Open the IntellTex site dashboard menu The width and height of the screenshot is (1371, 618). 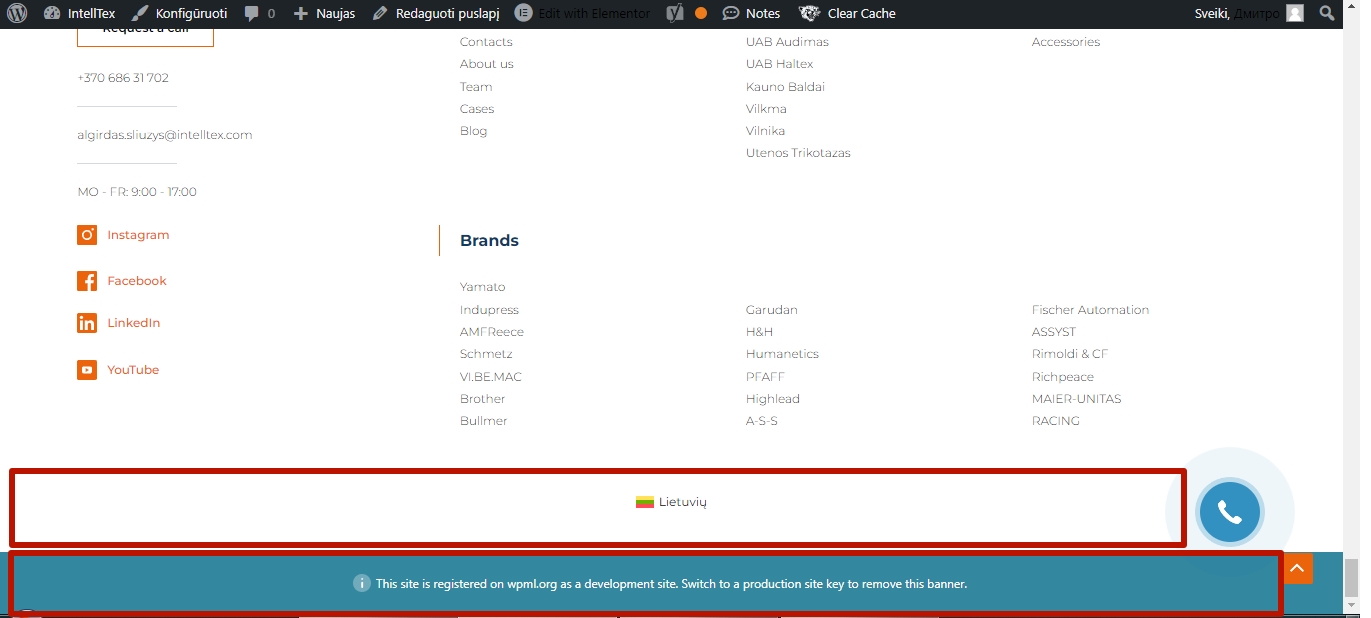click(x=80, y=13)
